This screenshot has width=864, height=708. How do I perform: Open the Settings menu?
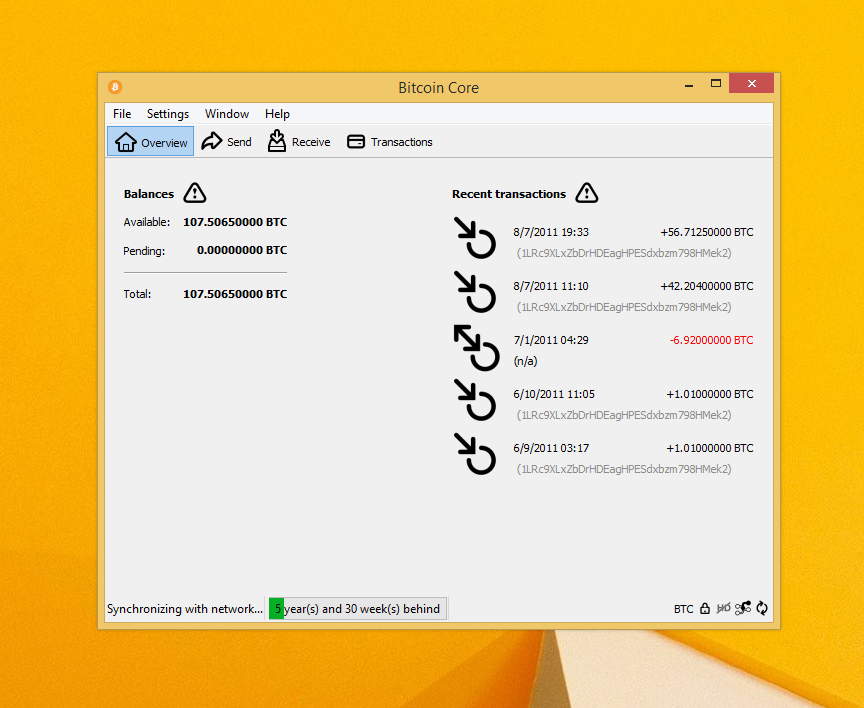168,114
